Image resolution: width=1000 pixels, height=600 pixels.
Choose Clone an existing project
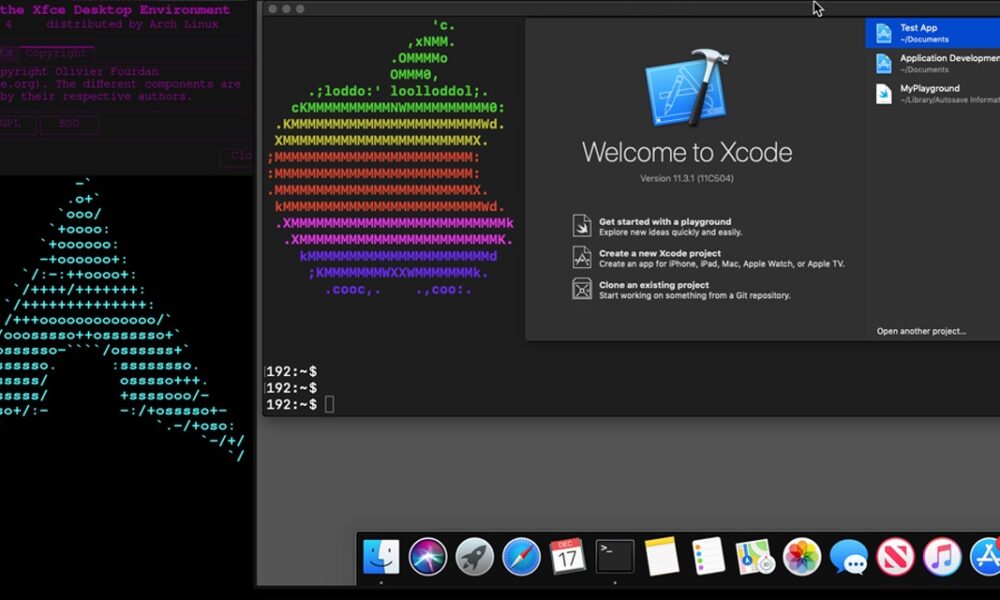[654, 285]
